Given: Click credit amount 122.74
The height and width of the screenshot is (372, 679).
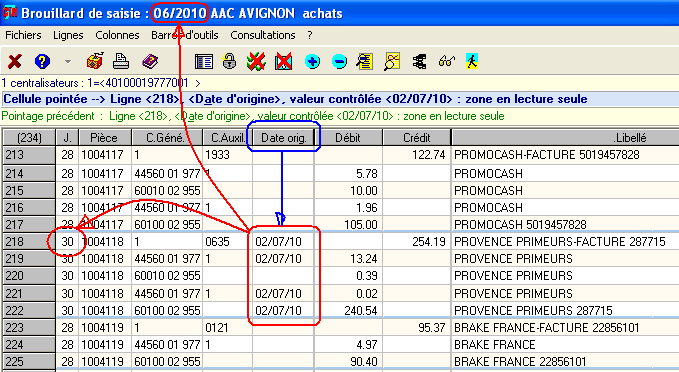Looking at the screenshot, I should [428, 155].
